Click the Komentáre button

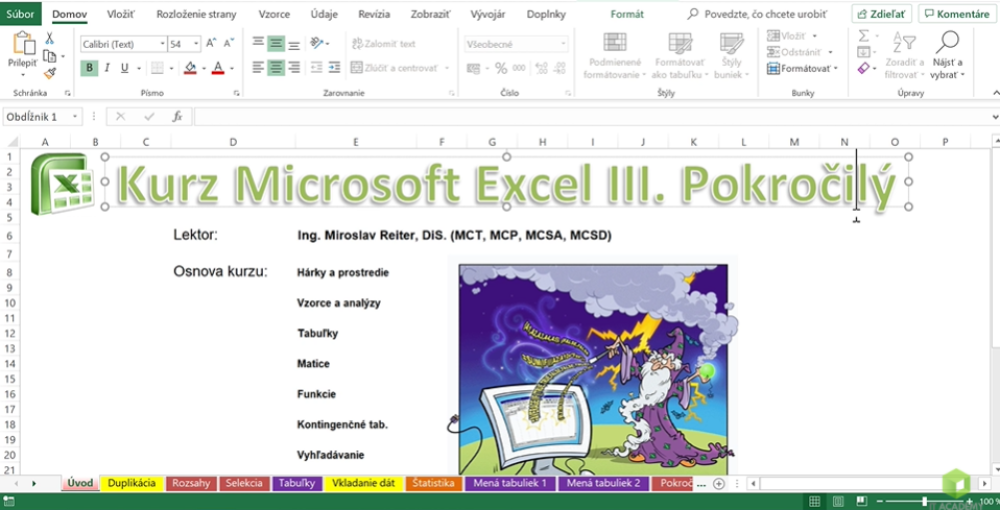coord(956,14)
